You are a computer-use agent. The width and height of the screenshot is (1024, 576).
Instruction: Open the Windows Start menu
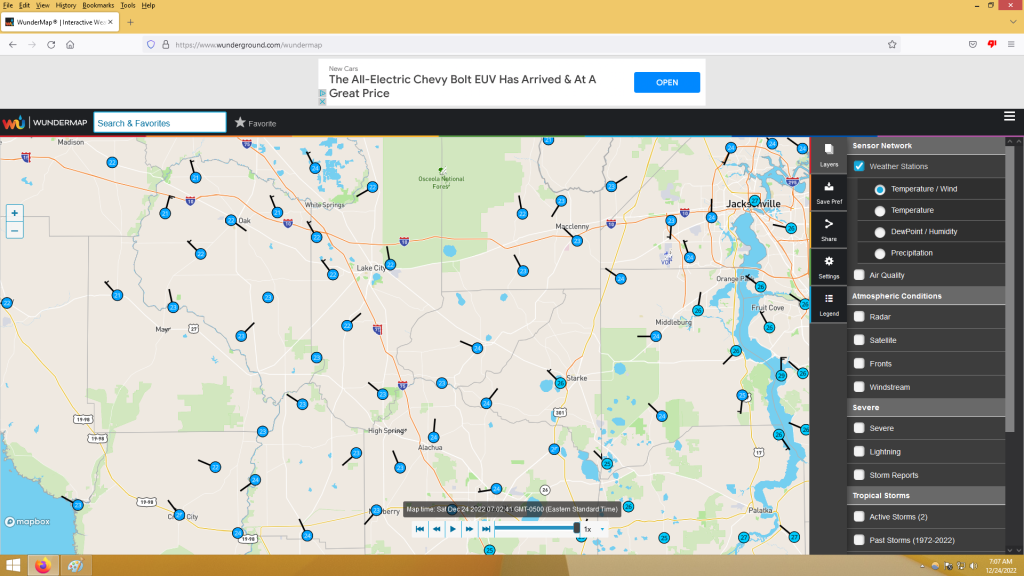coord(13,565)
